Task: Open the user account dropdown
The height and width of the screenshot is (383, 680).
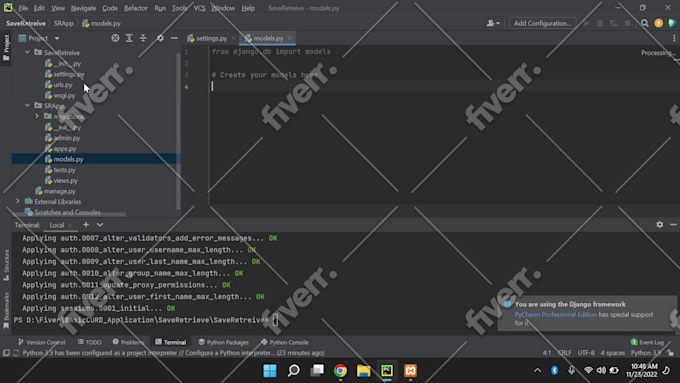Action: click(x=493, y=23)
